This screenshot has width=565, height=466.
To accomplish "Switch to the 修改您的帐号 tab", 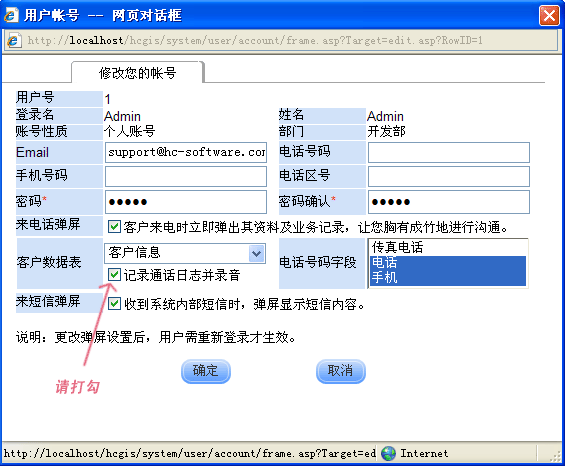I will (138, 72).
